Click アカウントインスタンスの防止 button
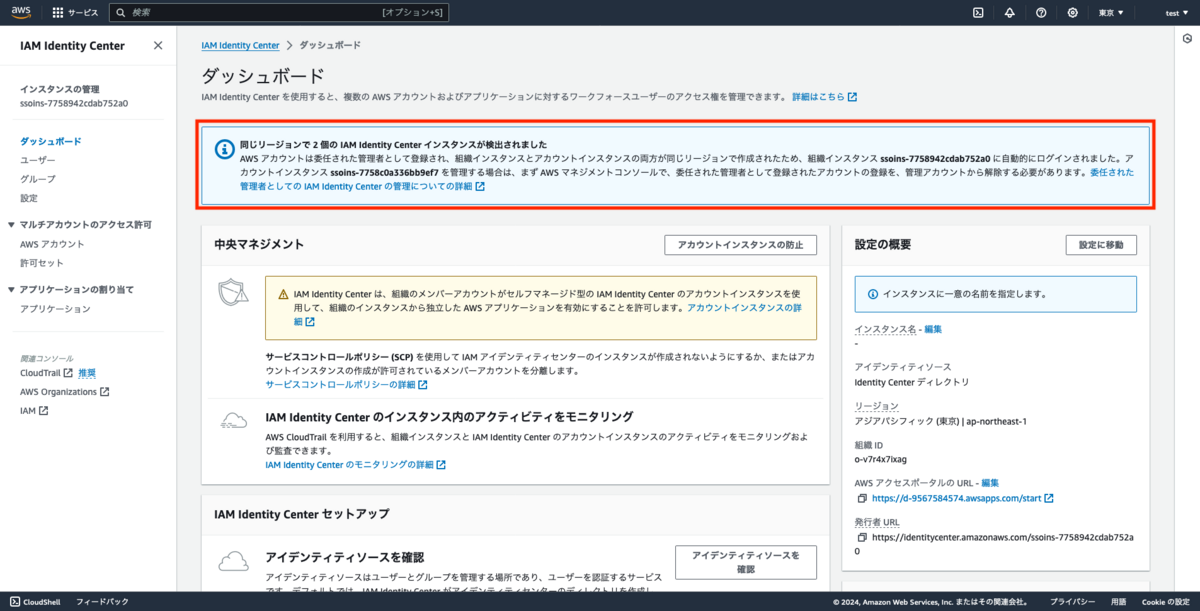The width and height of the screenshot is (1200, 611). (741, 245)
